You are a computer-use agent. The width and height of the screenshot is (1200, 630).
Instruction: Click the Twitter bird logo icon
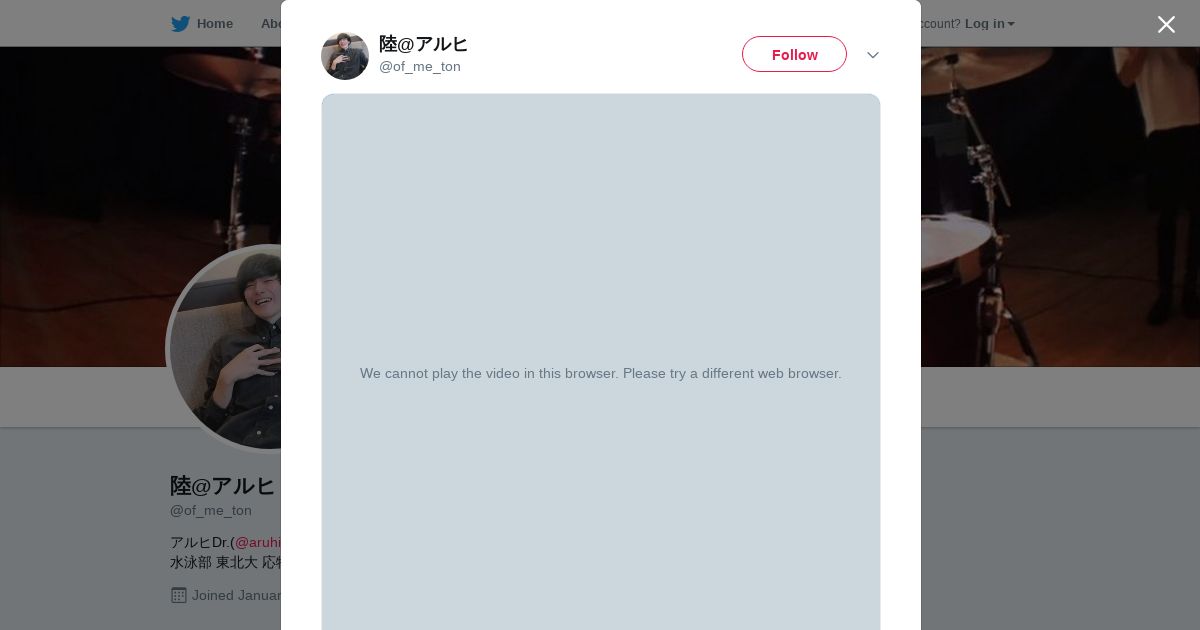click(180, 24)
